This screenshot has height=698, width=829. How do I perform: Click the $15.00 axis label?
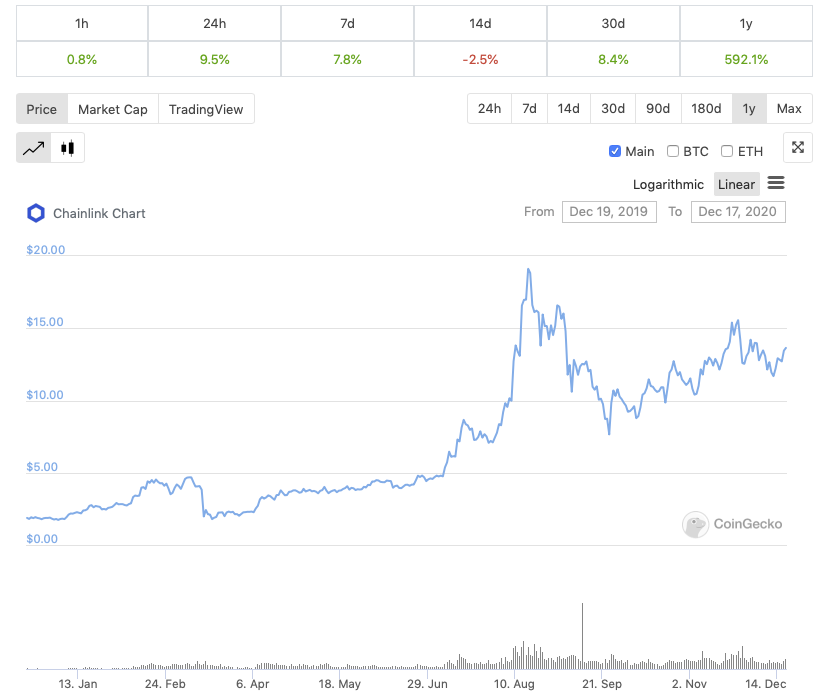click(45, 322)
